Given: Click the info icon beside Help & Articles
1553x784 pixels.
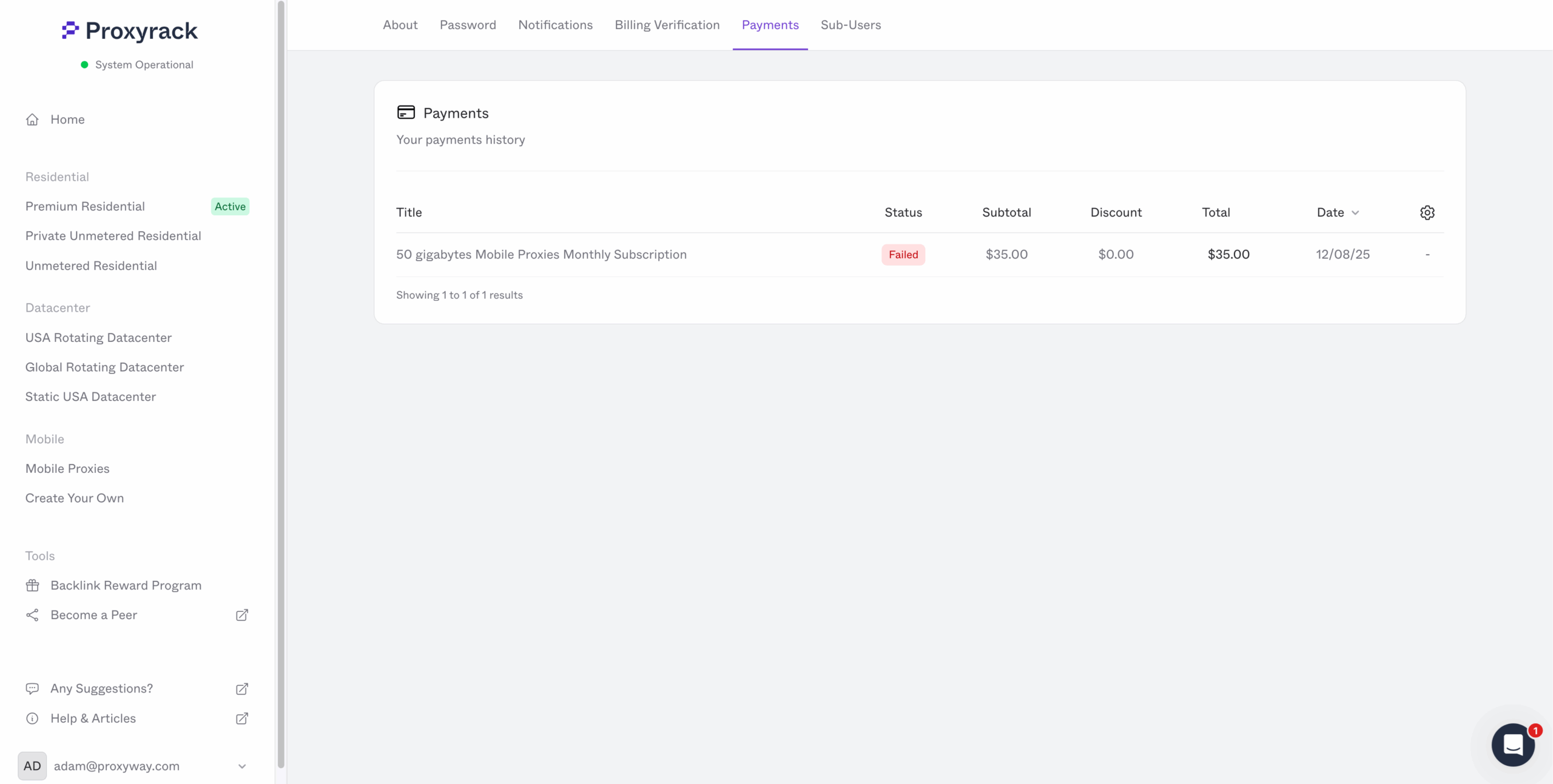Looking at the screenshot, I should click(33, 719).
